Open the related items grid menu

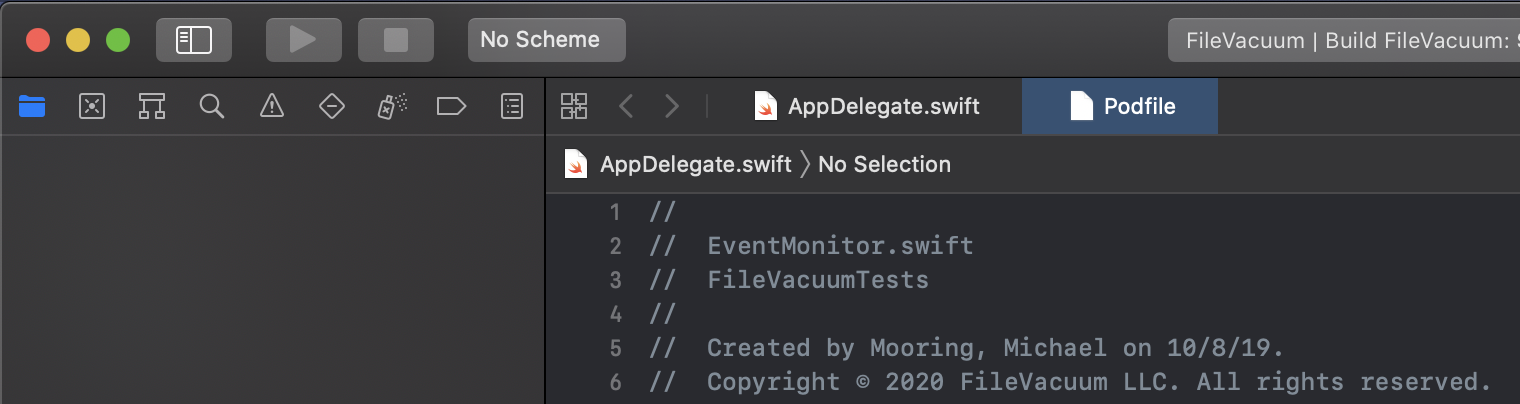pyautogui.click(x=574, y=106)
